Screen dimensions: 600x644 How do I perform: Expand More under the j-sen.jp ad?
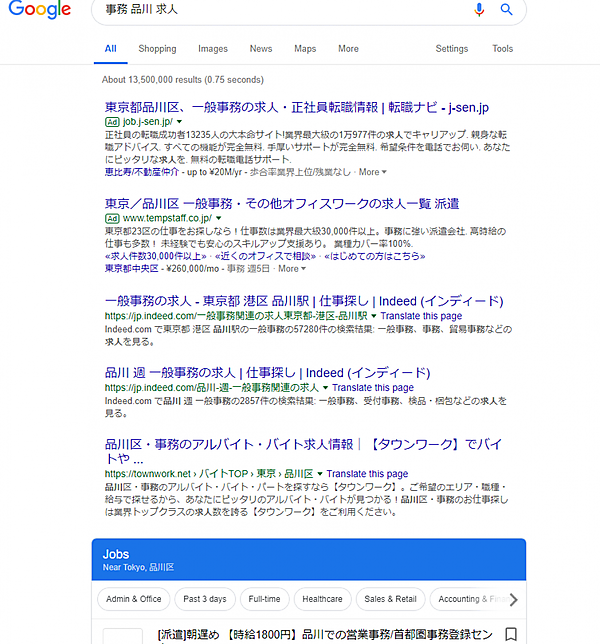point(373,172)
